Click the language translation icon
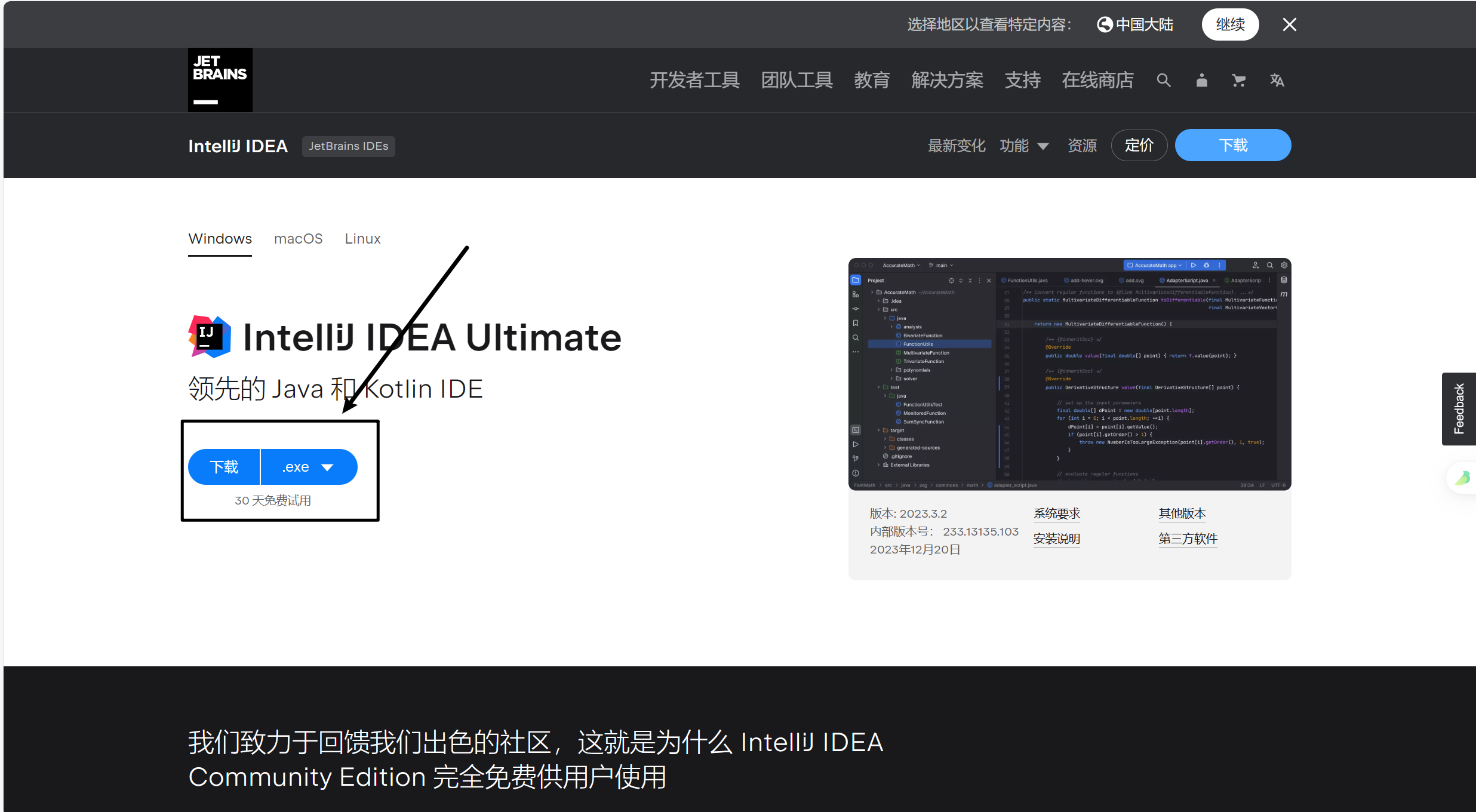The image size is (1476, 812). (x=1277, y=80)
